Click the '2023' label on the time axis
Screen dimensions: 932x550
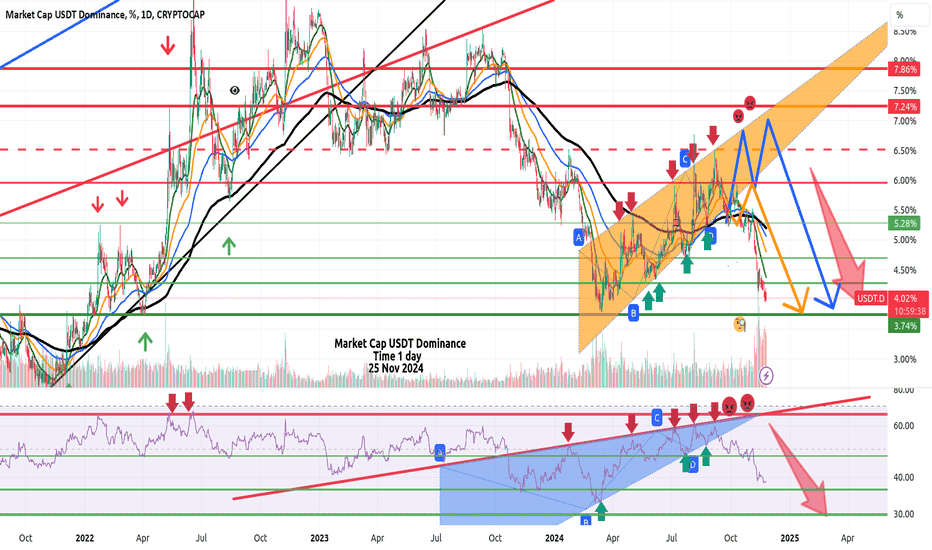319,538
